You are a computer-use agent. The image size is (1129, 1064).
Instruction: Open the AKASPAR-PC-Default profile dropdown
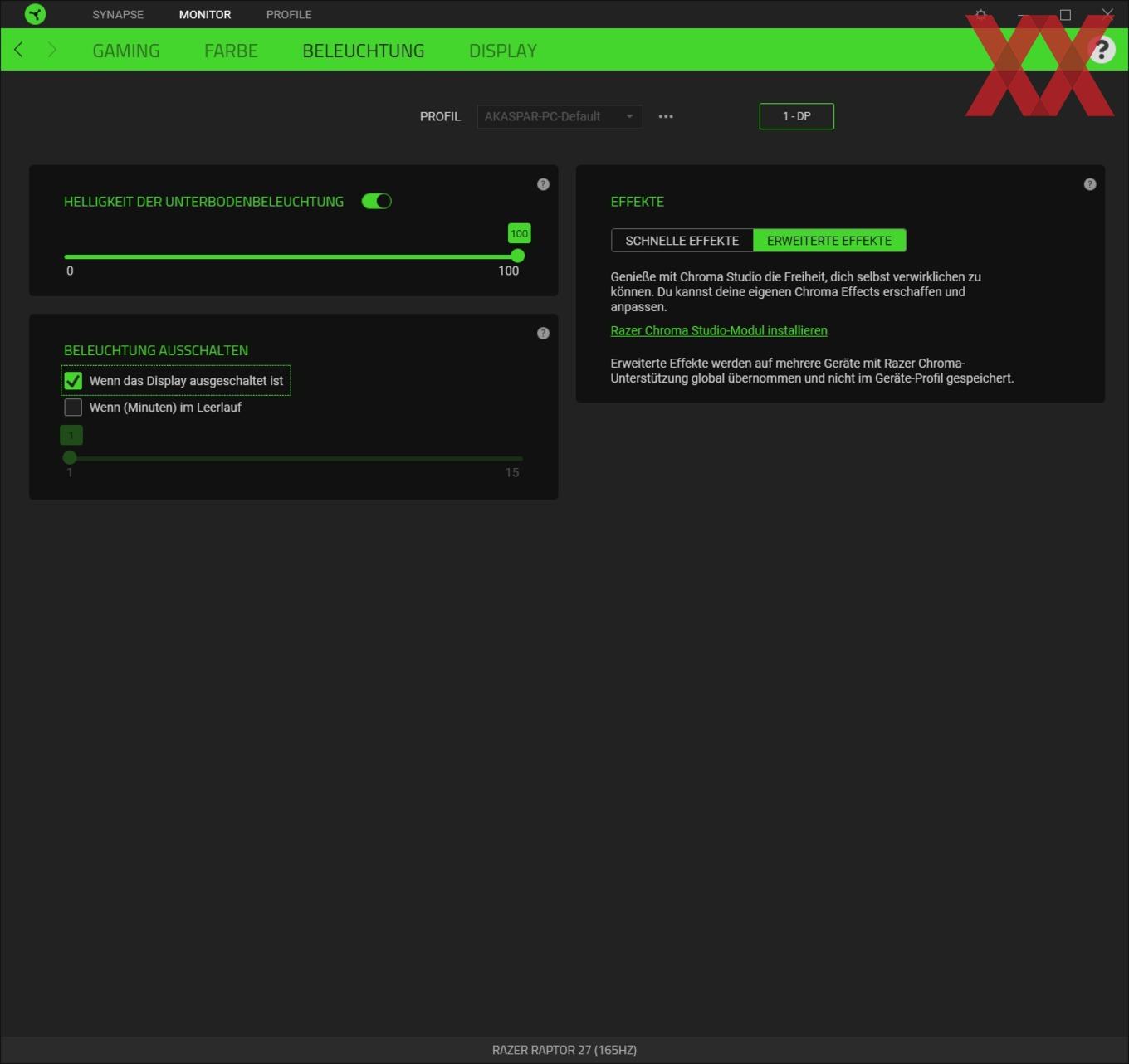[560, 116]
